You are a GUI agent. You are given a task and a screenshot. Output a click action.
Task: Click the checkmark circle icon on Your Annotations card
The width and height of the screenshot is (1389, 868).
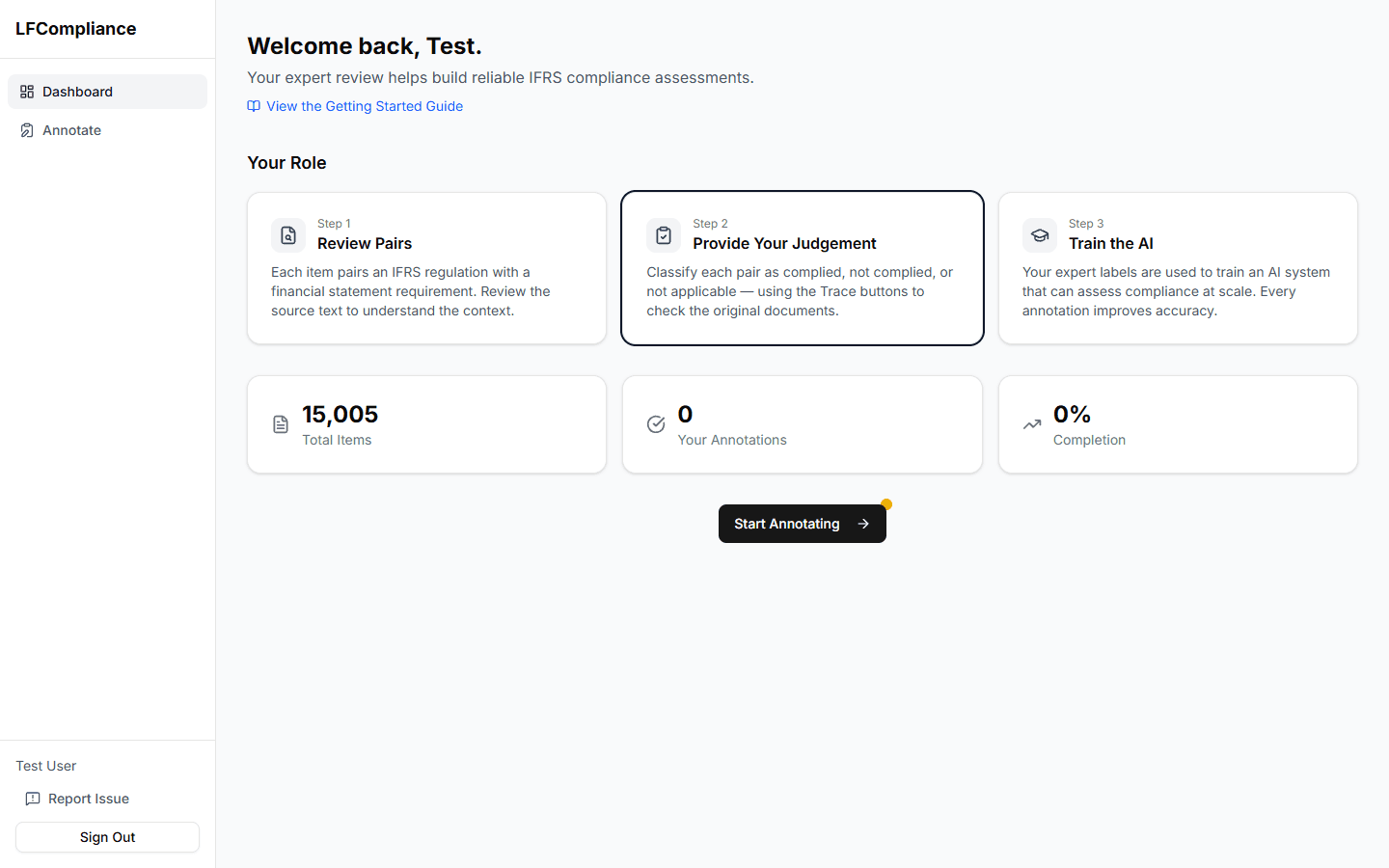[x=656, y=423]
